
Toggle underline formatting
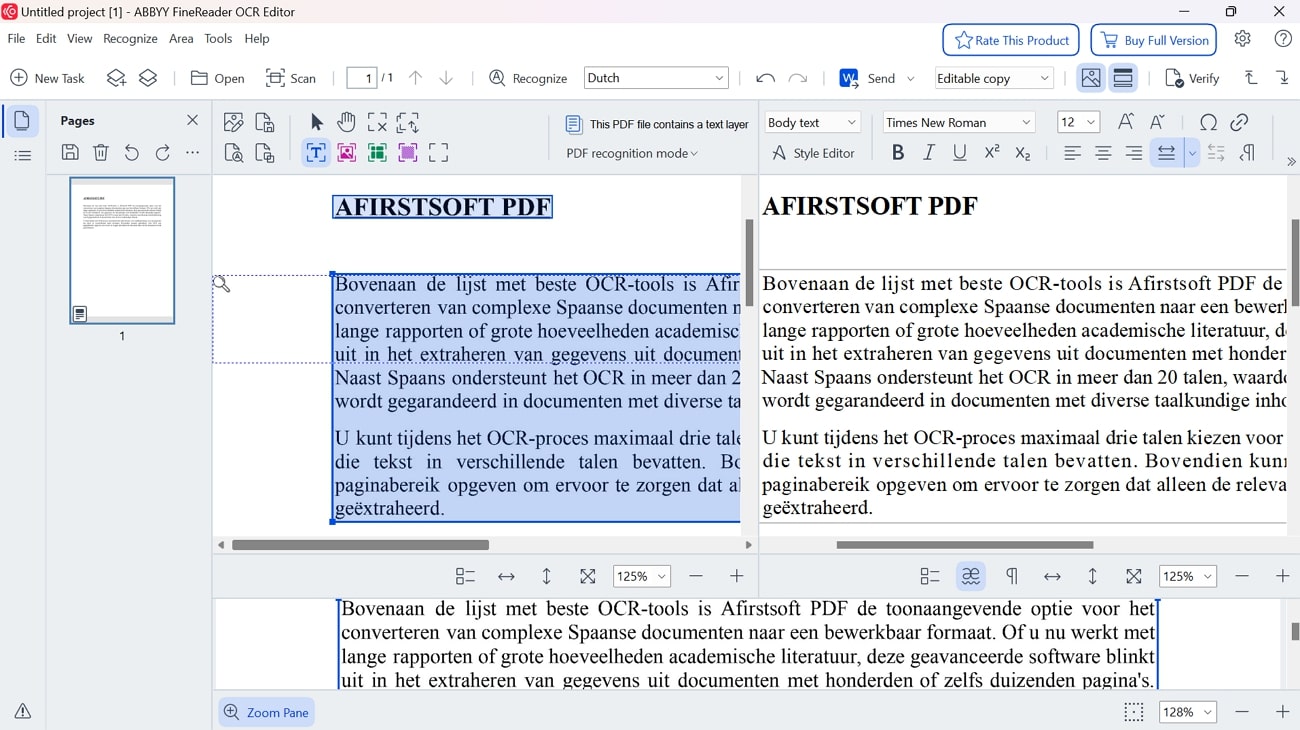point(960,153)
